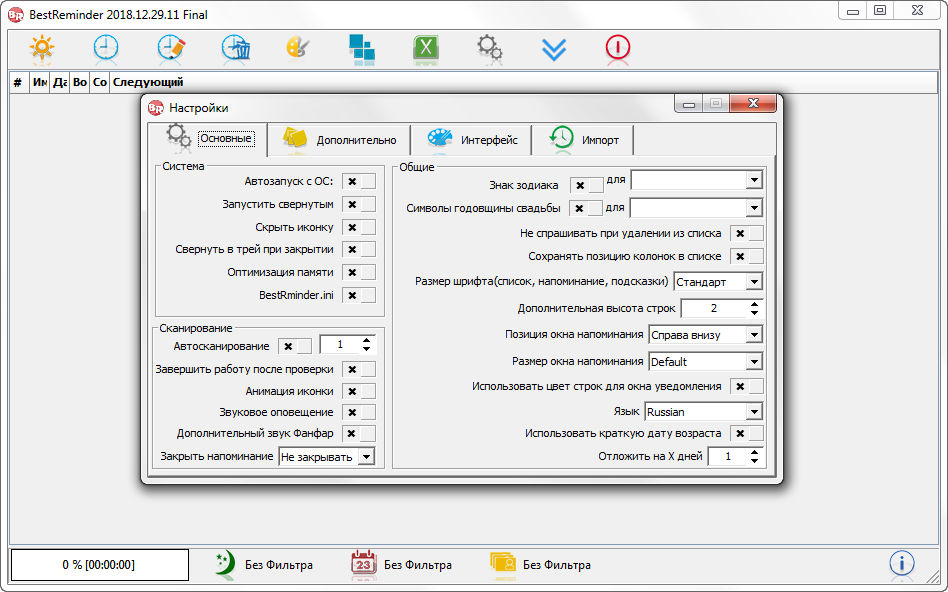
Task: Toggle Анимация иконки option
Action: coord(359,391)
